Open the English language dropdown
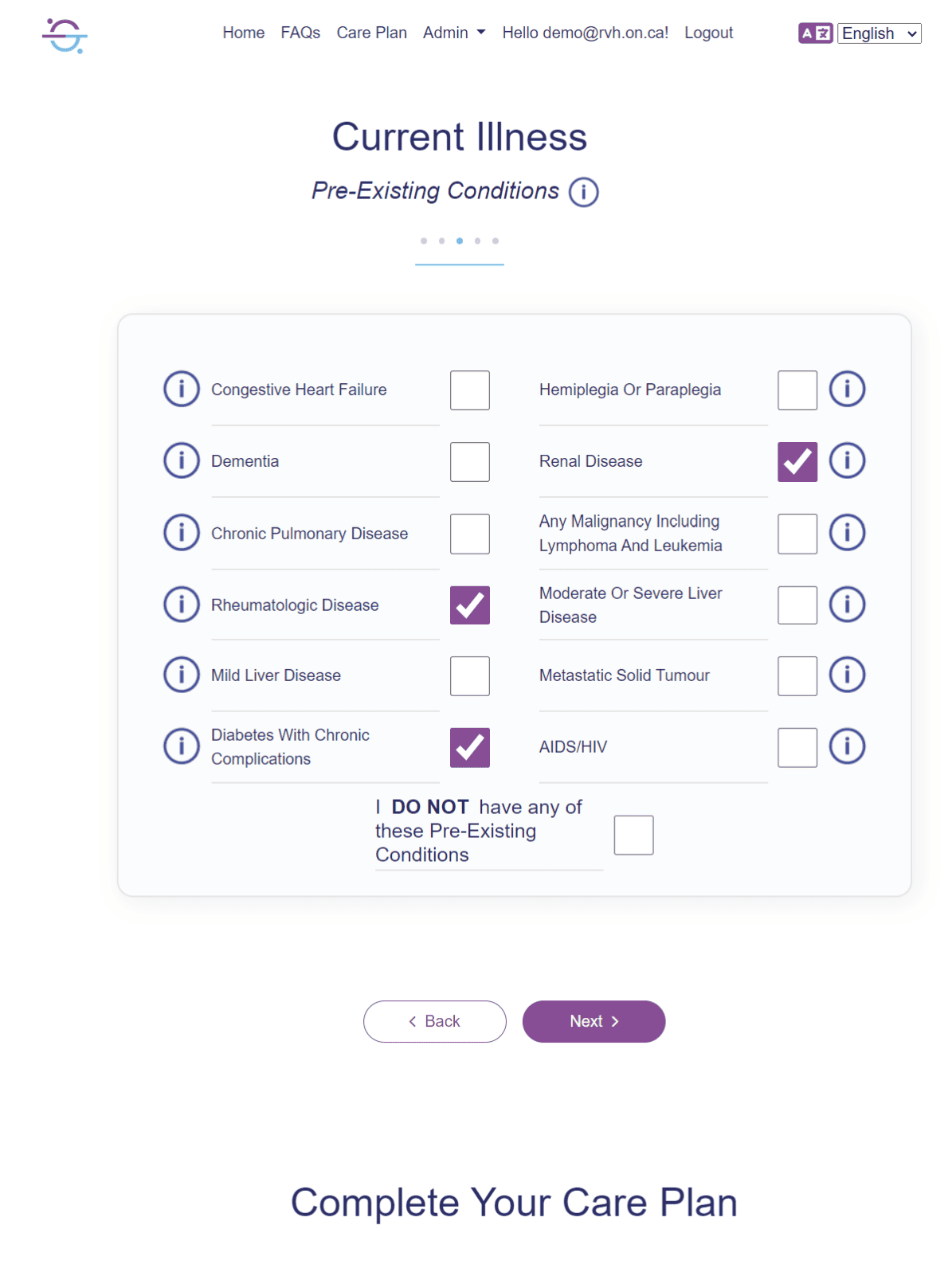The height and width of the screenshot is (1280, 952). click(x=880, y=33)
